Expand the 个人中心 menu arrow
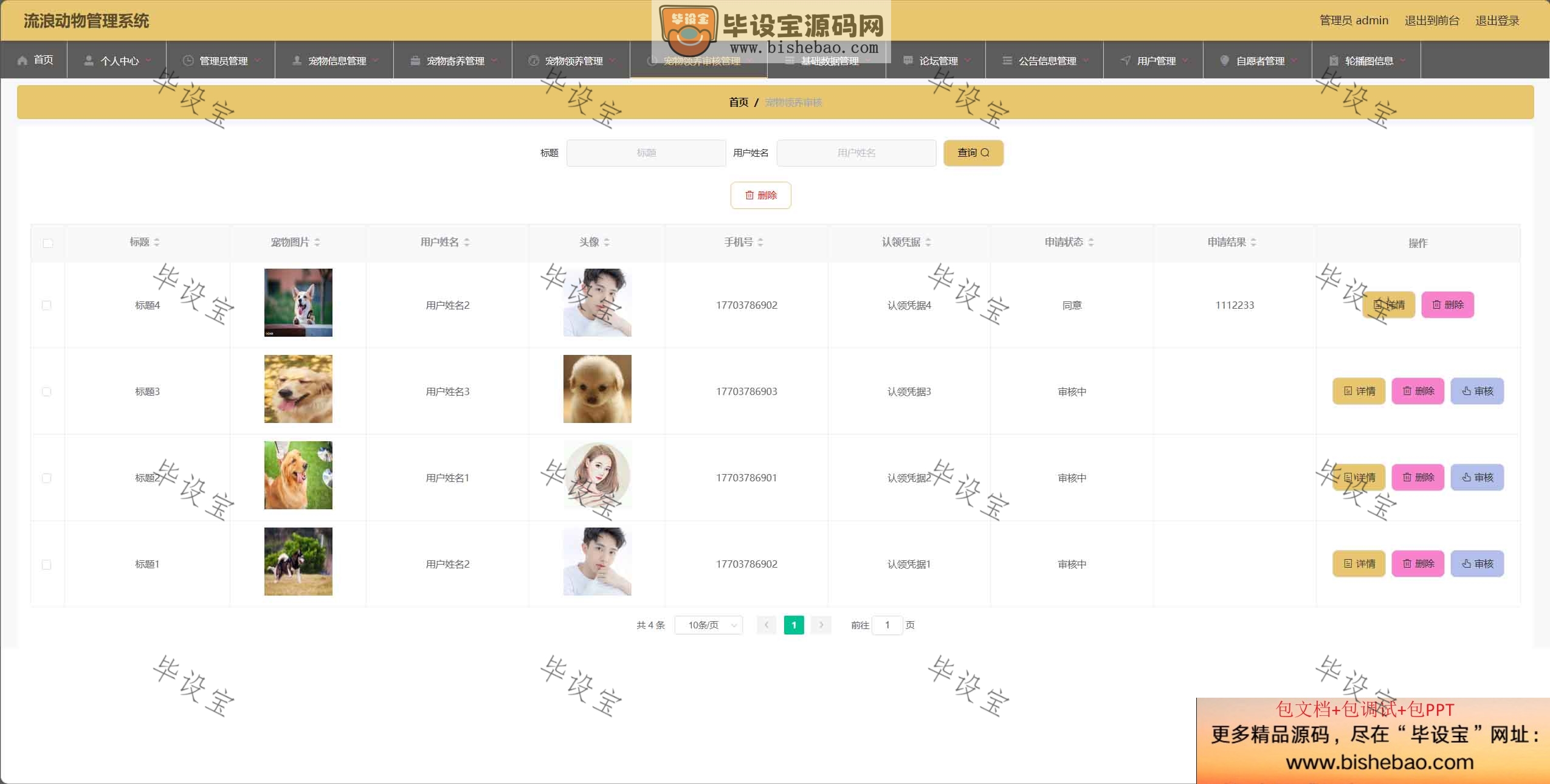The height and width of the screenshot is (784, 1550). [x=148, y=60]
